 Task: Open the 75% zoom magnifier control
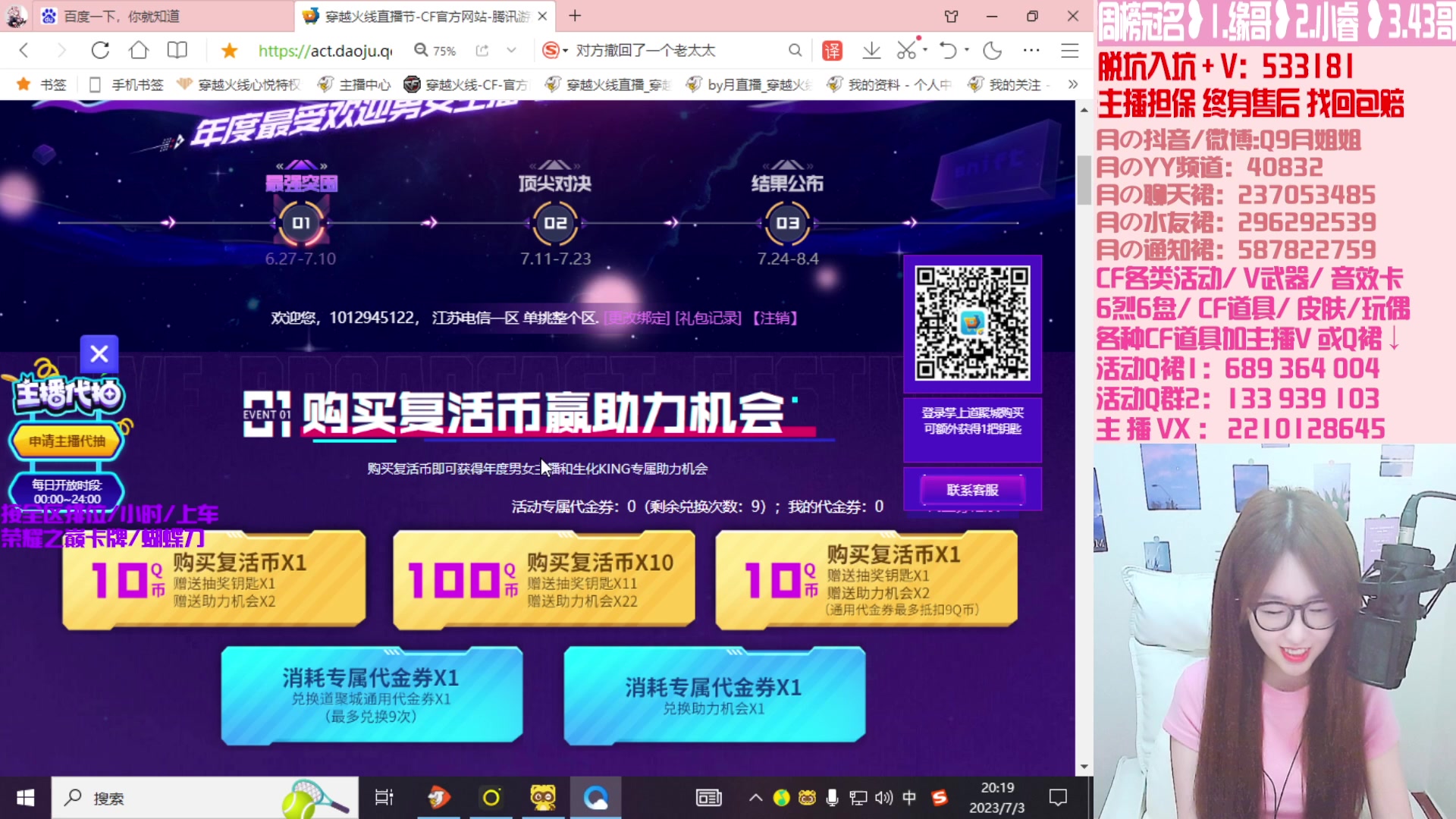[435, 51]
